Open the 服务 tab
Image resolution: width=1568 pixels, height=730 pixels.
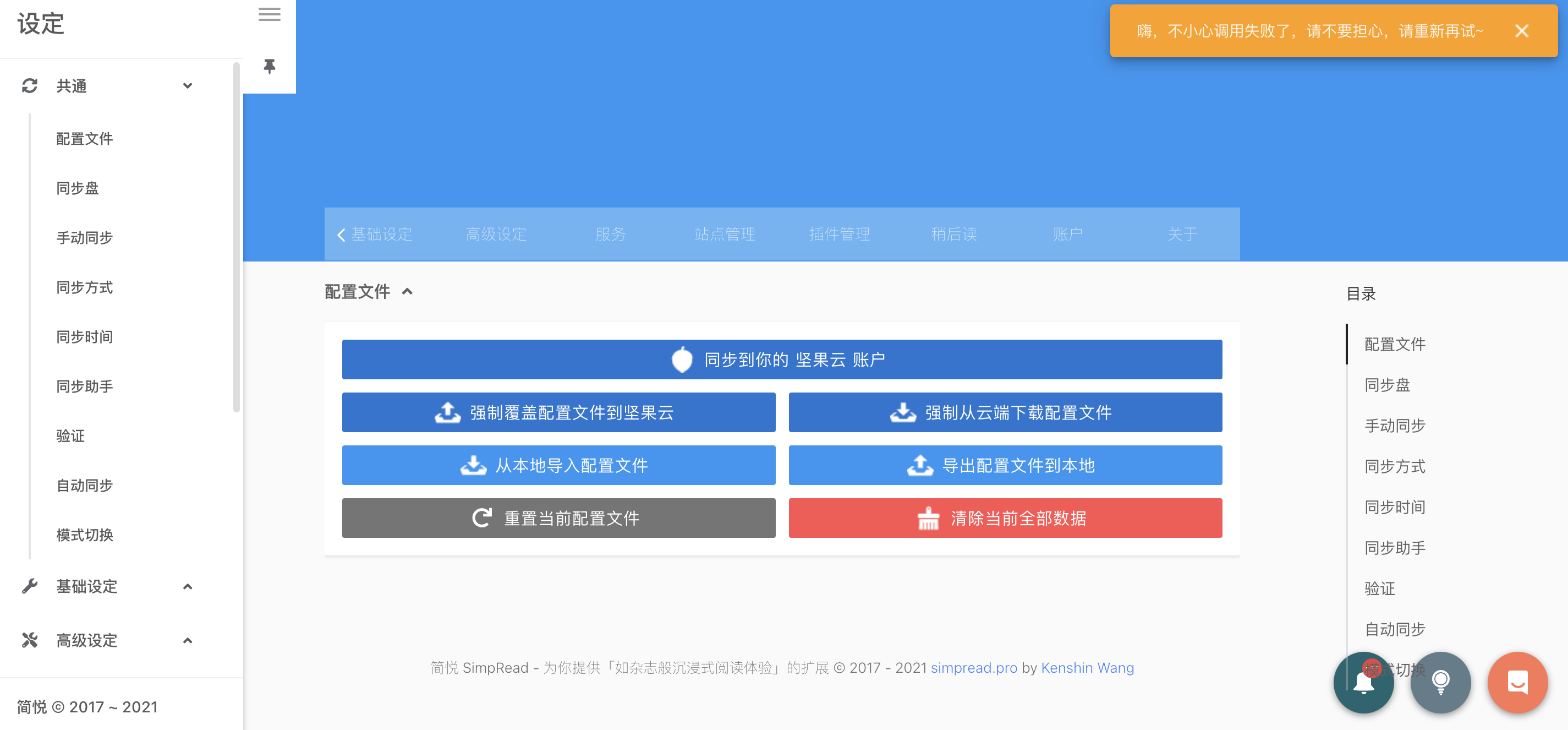[x=611, y=235]
